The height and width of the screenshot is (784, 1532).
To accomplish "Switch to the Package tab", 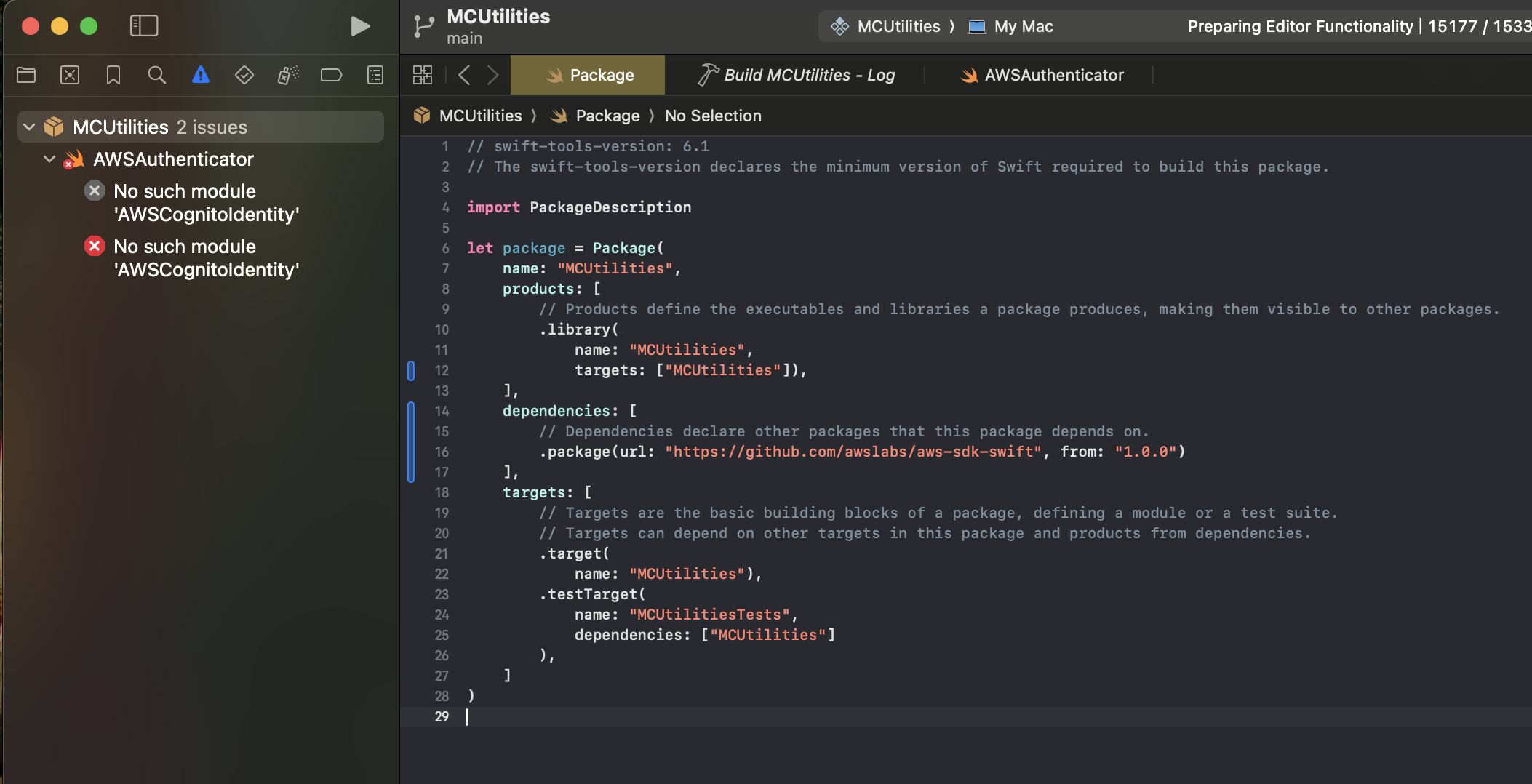I will [x=588, y=75].
